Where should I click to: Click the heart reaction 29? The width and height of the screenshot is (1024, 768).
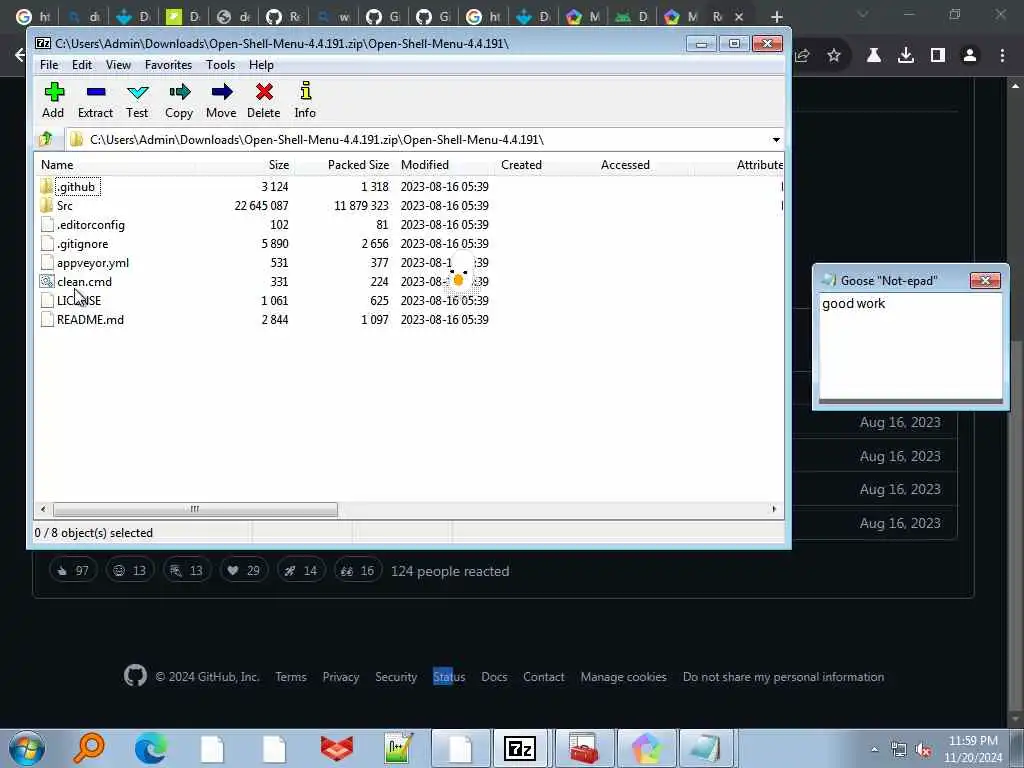[244, 571]
